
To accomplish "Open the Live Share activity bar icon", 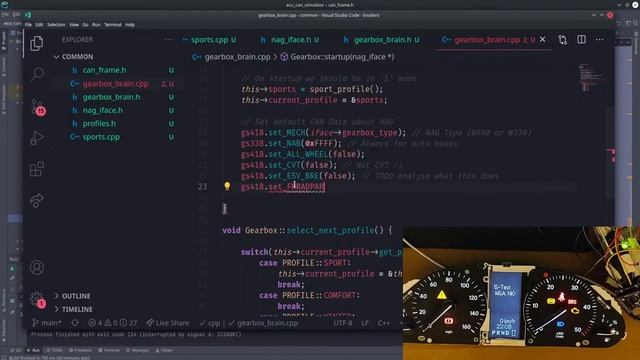I will click(37, 200).
